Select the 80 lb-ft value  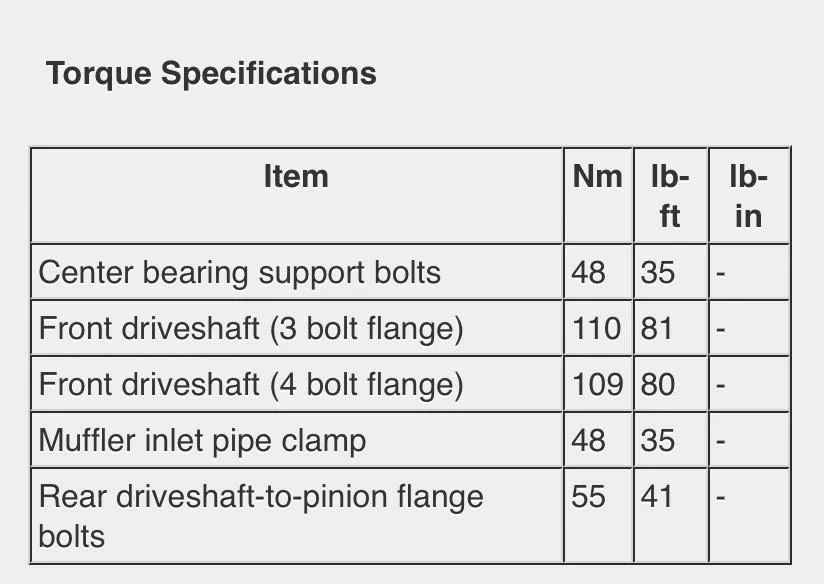[x=658, y=385]
